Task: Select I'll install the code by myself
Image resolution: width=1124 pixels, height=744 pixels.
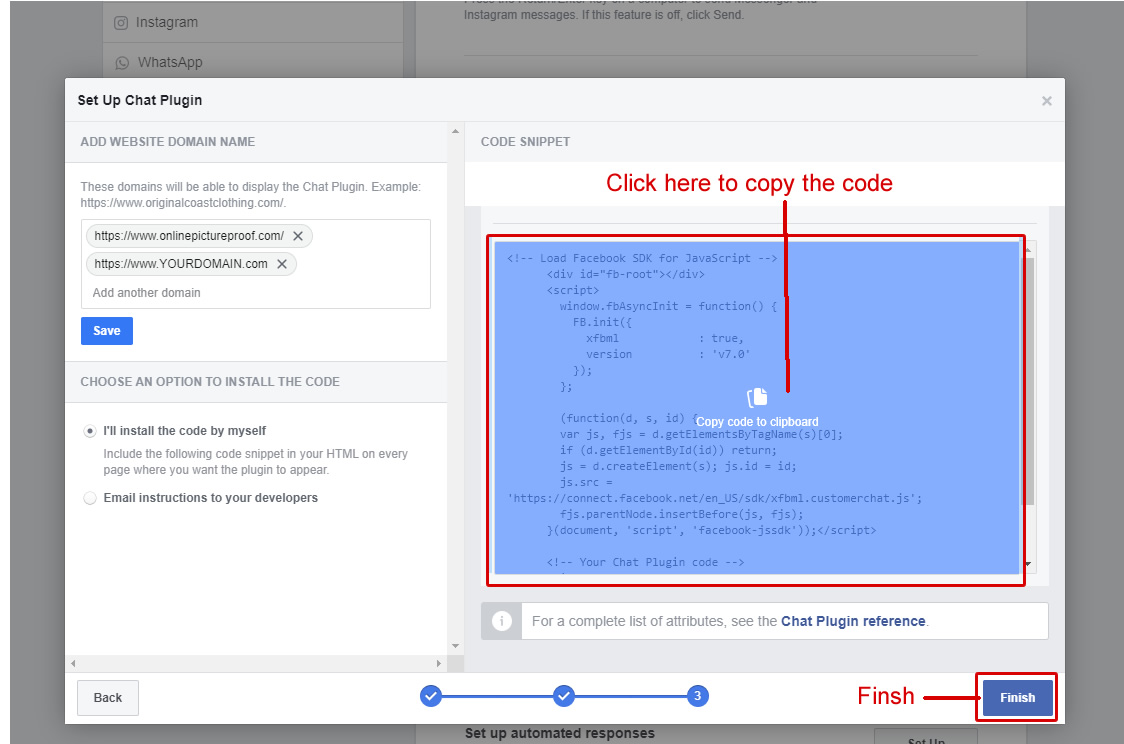Action: (90, 431)
